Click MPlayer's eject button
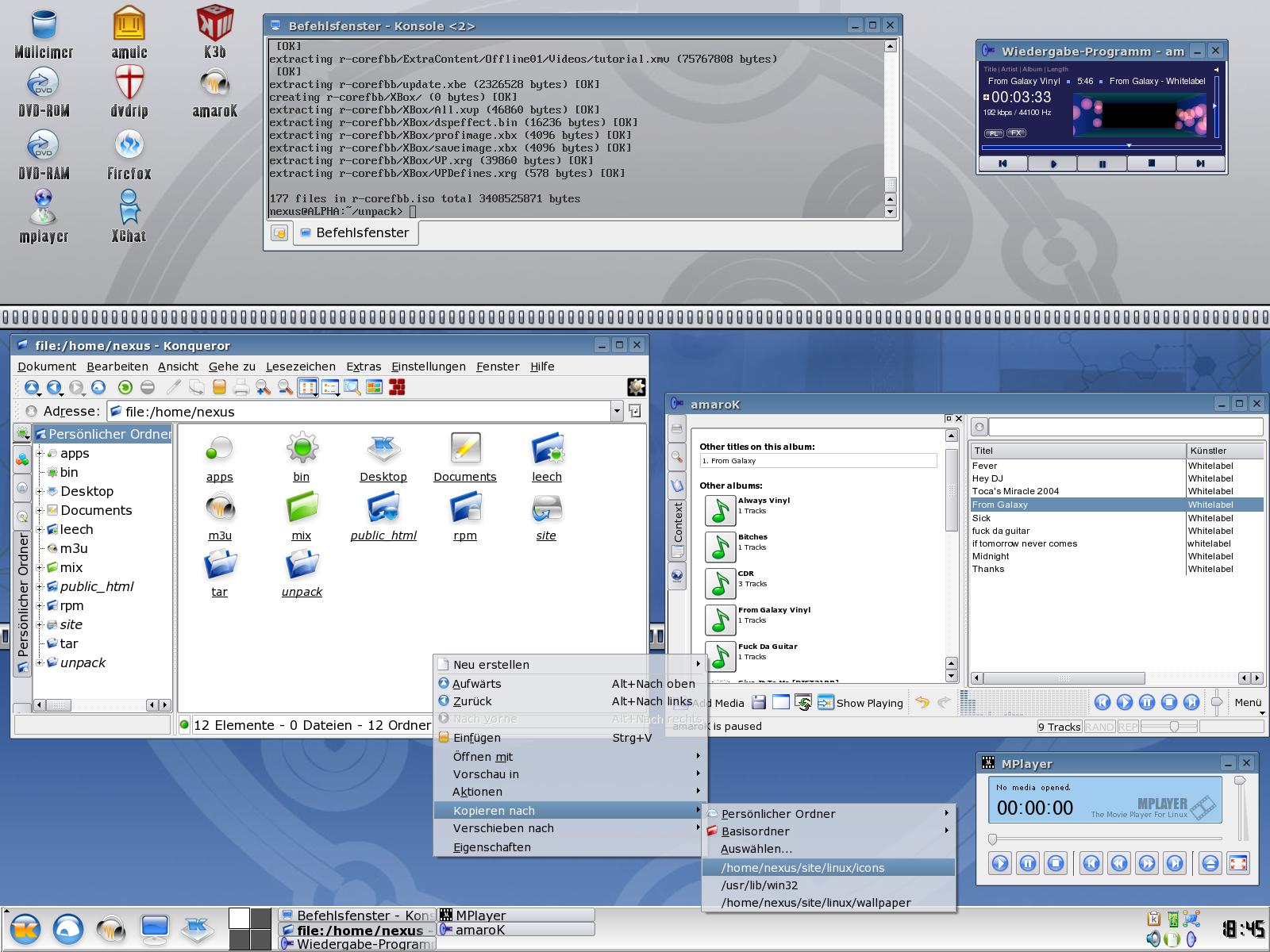 1210,863
